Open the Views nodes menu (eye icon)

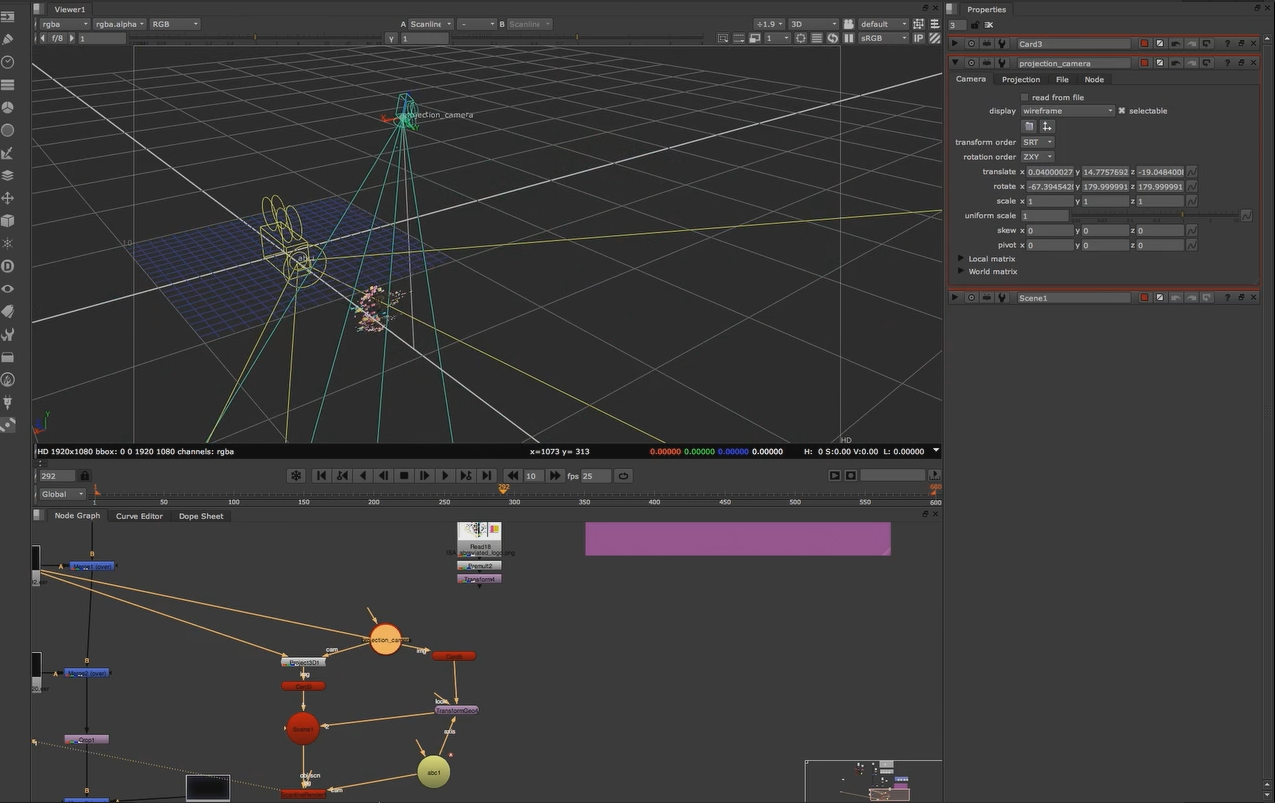tap(9, 290)
